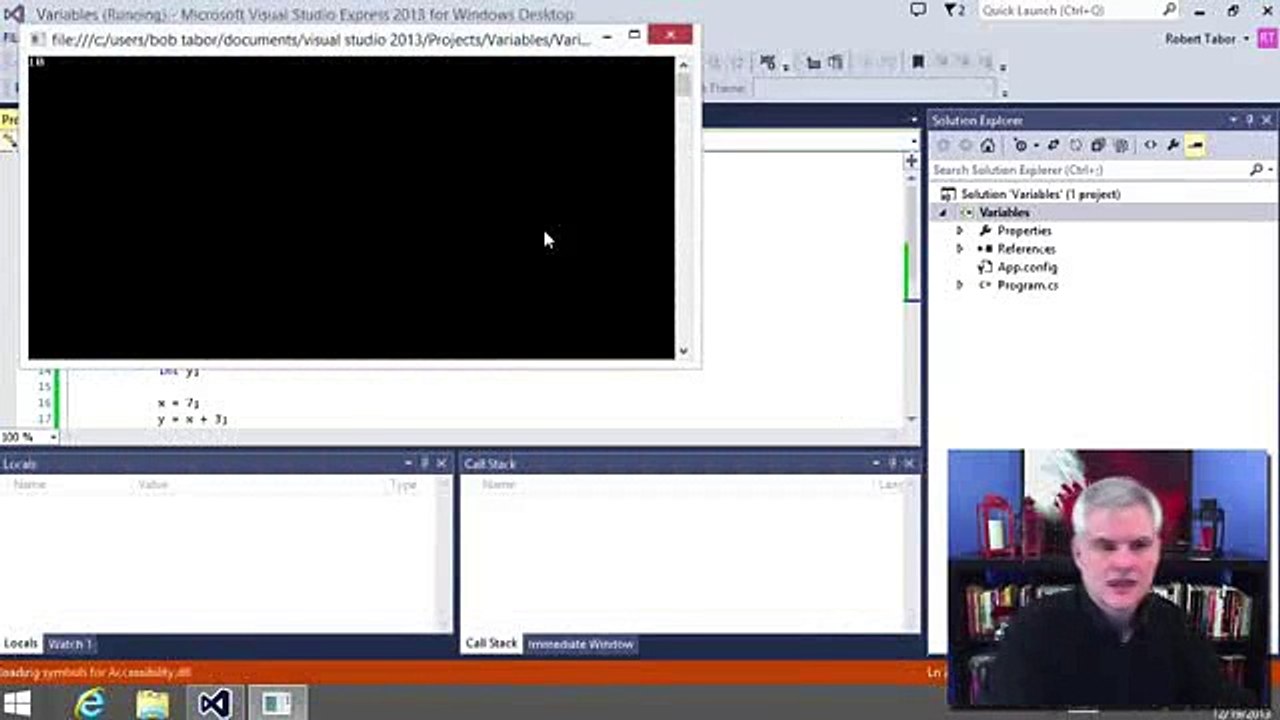Screen dimensions: 1280x720
Task: Click the pink RT account avatar
Action: 1266,39
